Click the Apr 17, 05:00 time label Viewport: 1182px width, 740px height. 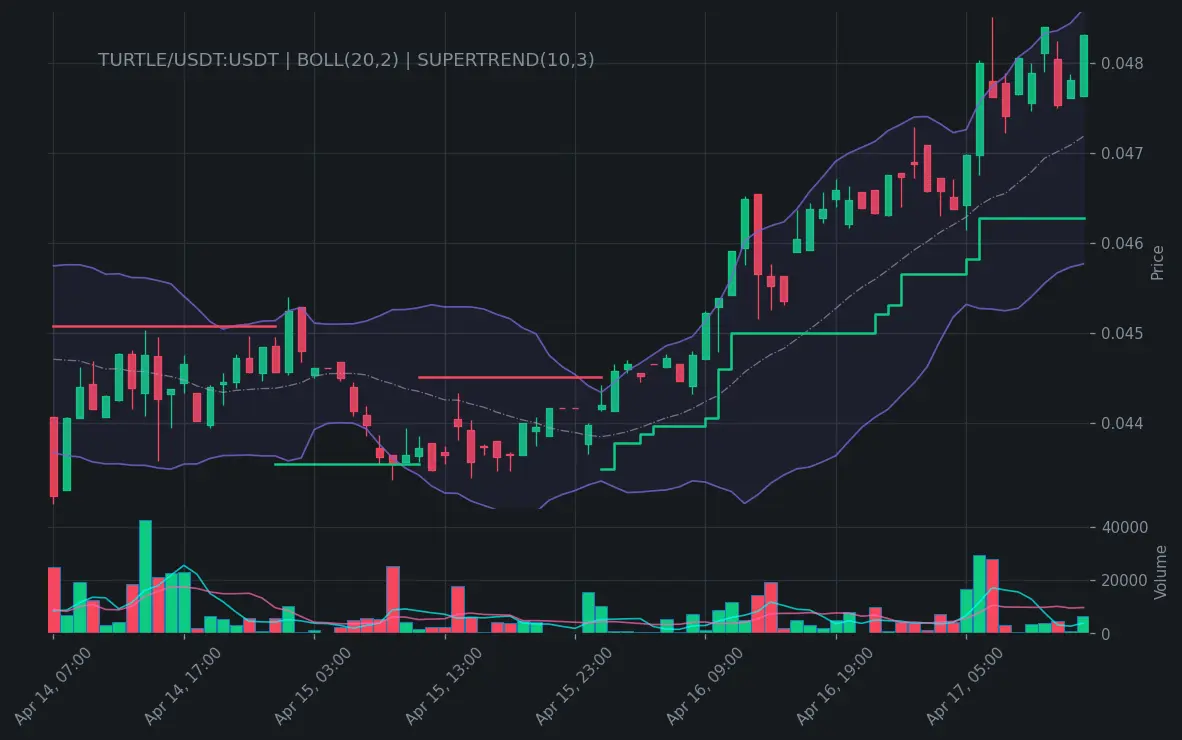coord(965,685)
